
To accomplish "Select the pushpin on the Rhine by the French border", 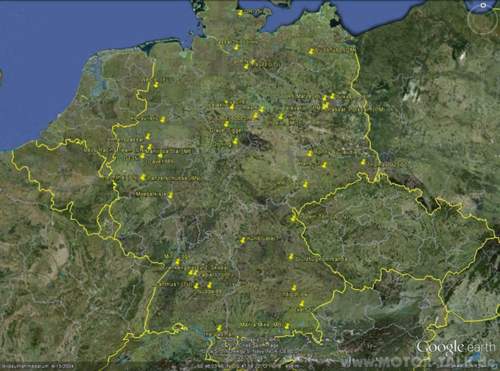I will 178,262.
